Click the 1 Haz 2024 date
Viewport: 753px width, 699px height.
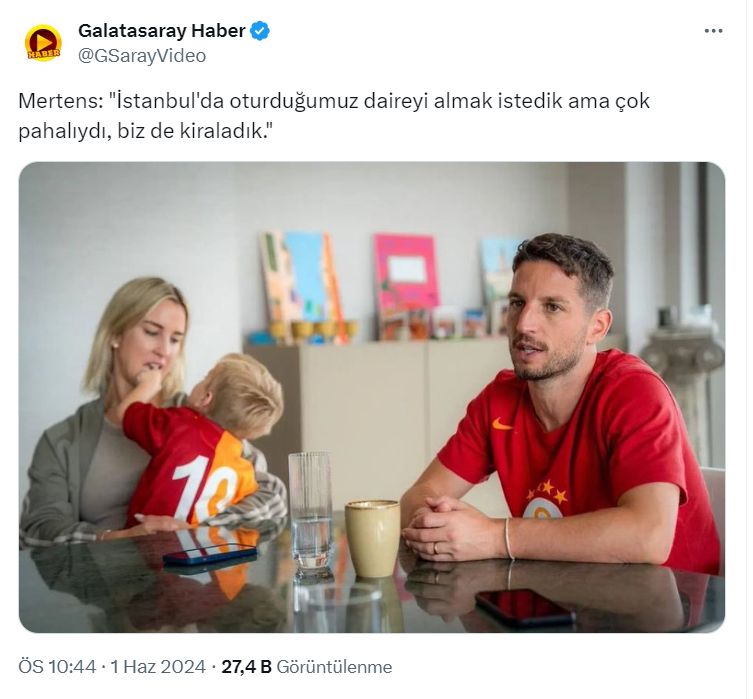click(158, 667)
